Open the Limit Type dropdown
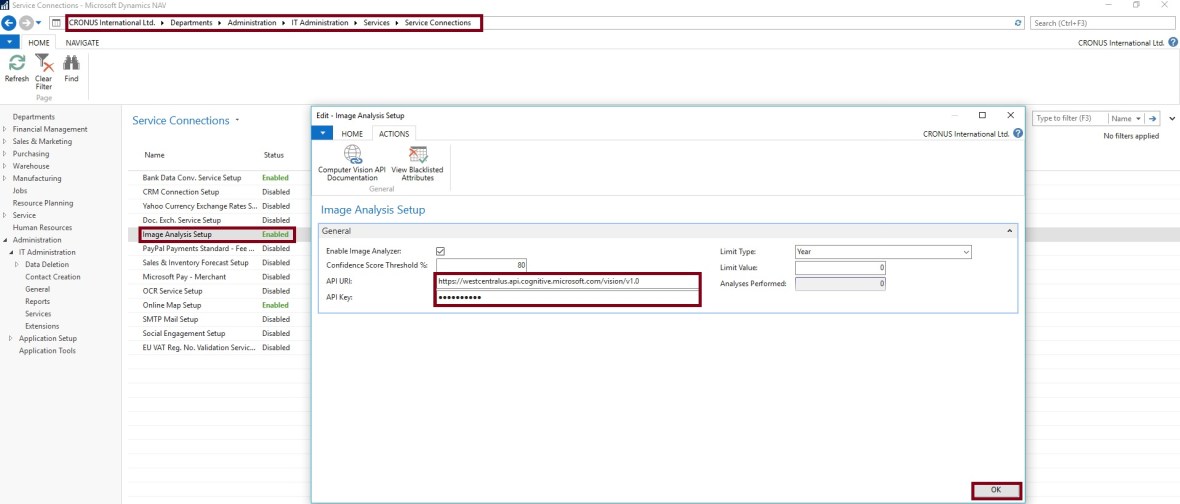1180x504 pixels. point(965,252)
